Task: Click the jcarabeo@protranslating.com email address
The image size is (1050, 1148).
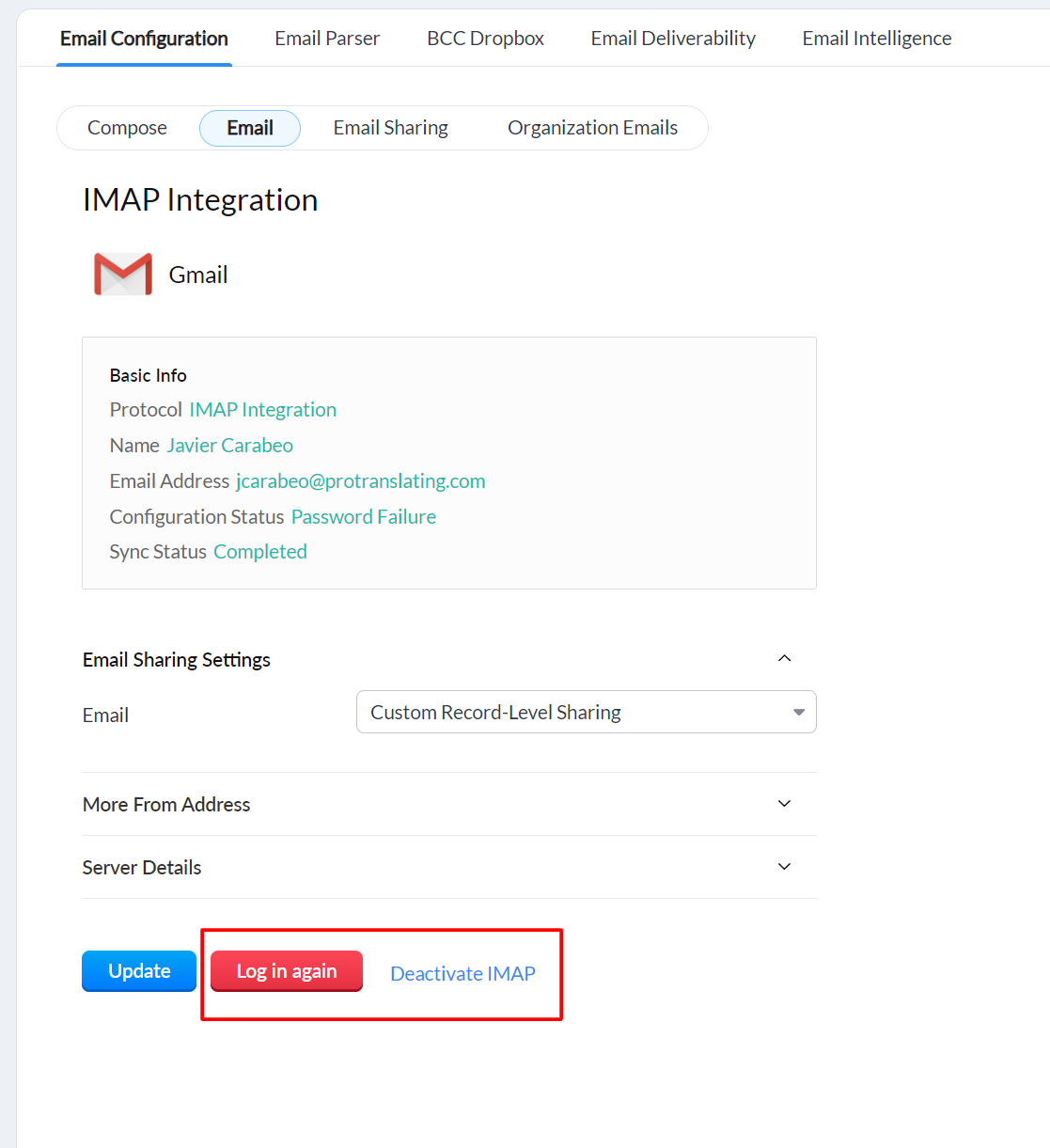Action: point(361,481)
